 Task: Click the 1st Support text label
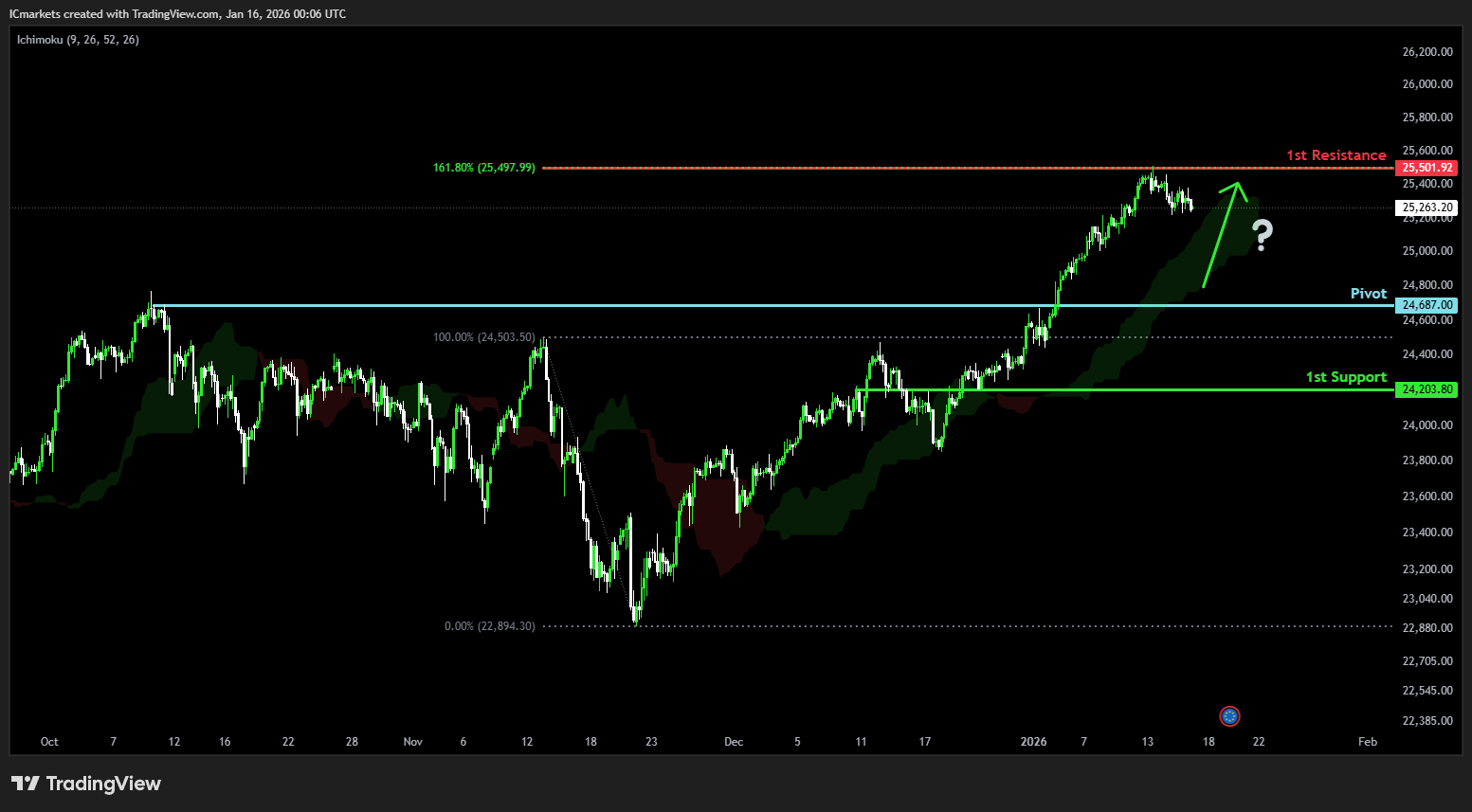1346,377
